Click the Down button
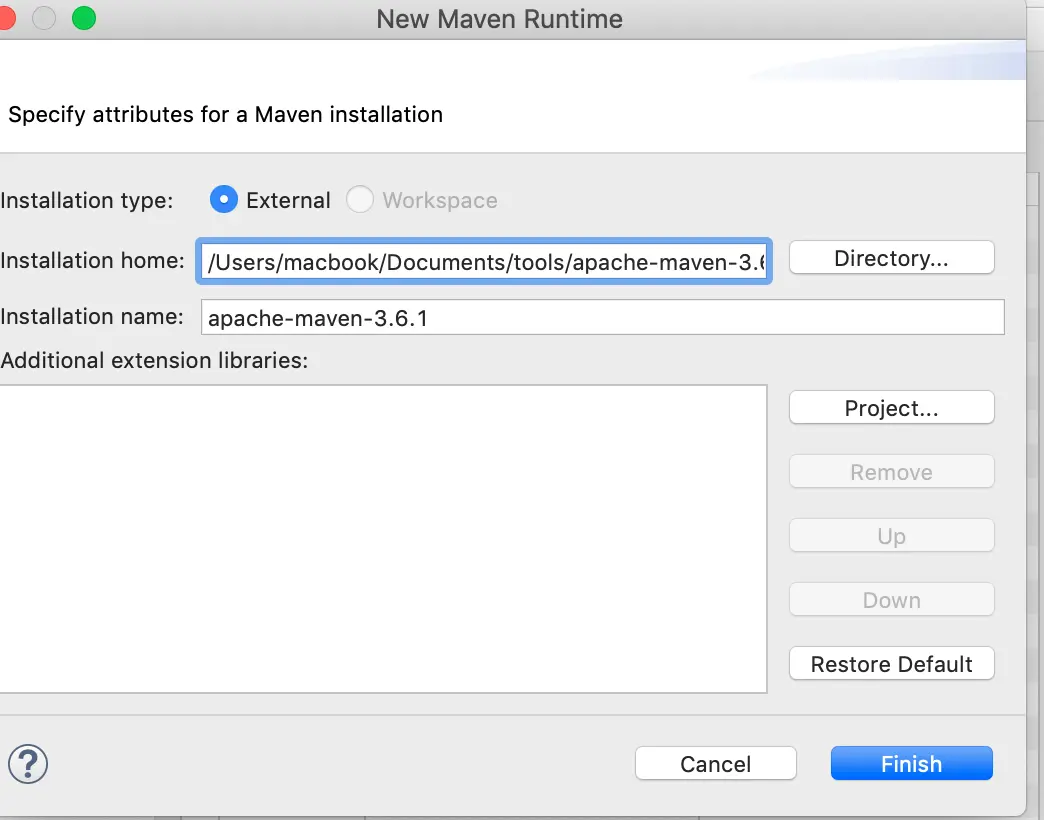This screenshot has height=820, width=1044. (x=892, y=600)
